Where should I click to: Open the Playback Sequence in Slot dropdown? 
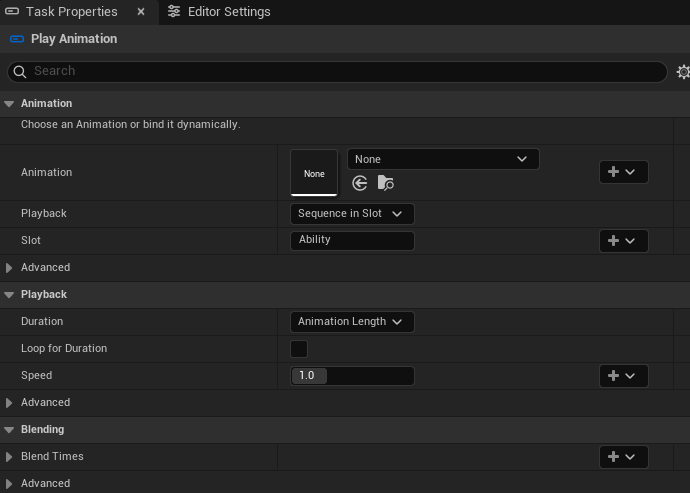click(352, 213)
